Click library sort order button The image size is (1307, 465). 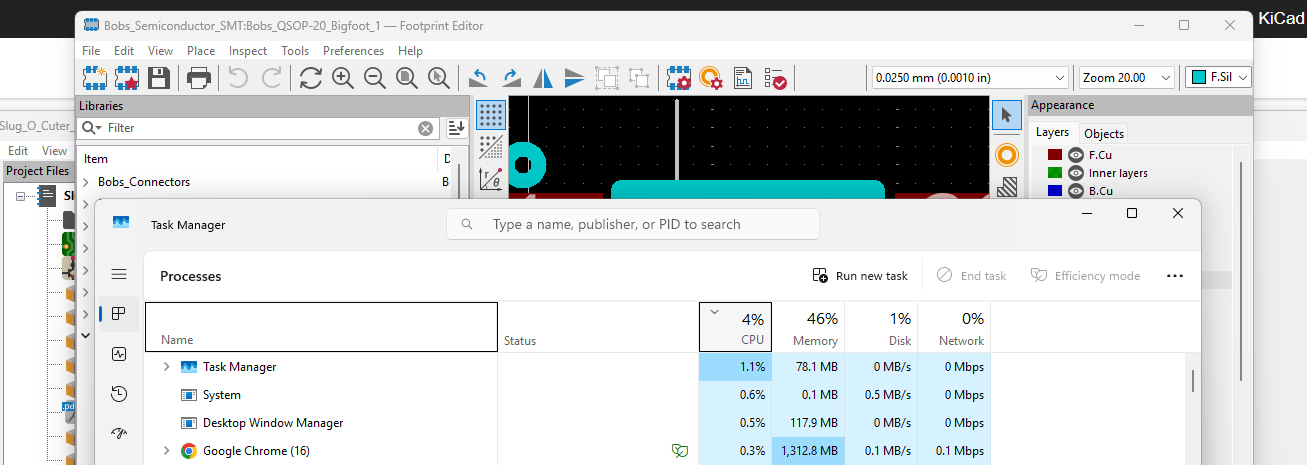456,128
